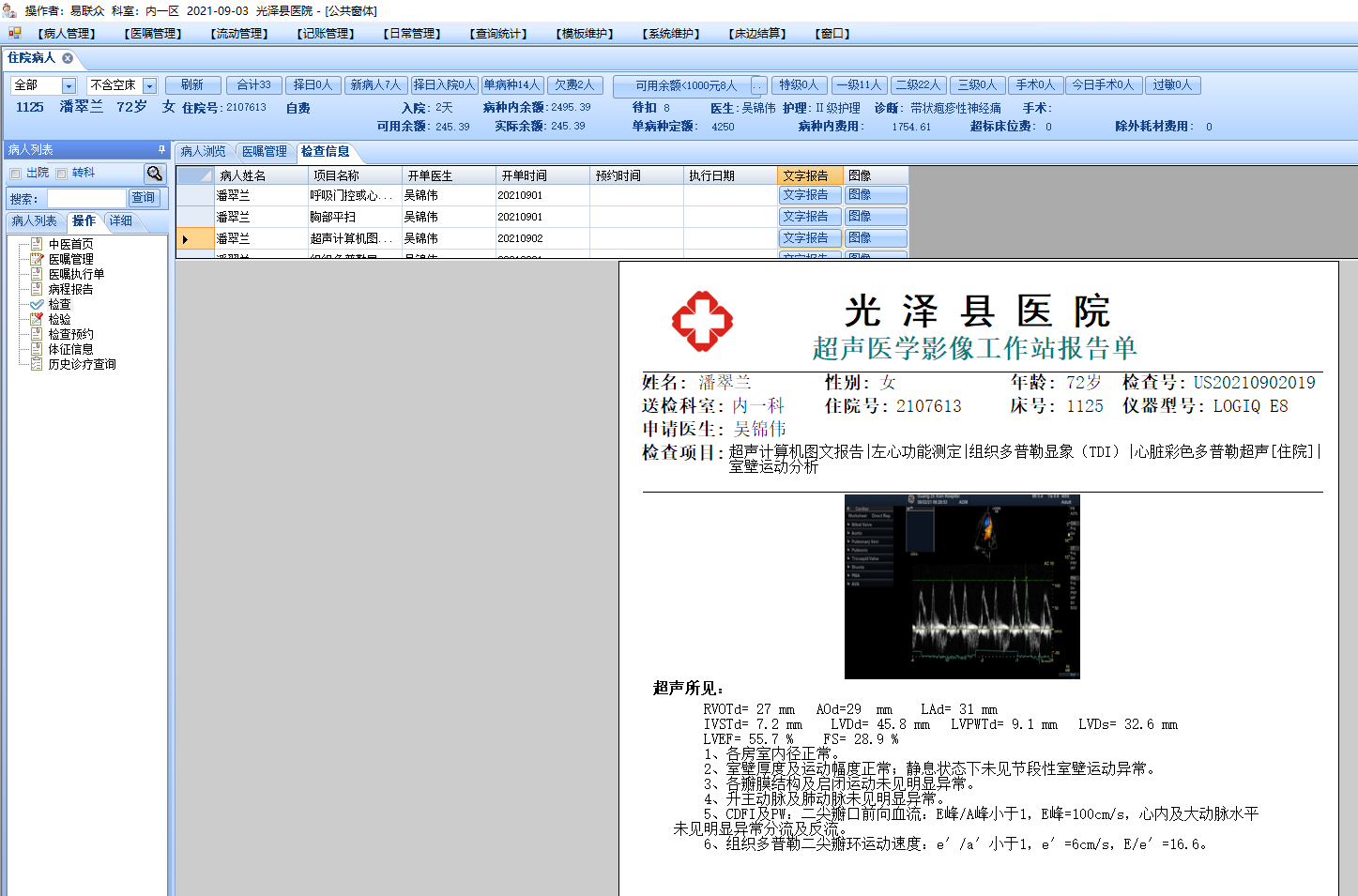1358x896 pixels.
Task: Open 医嘱管理 in the operations tree
Action: 70,259
